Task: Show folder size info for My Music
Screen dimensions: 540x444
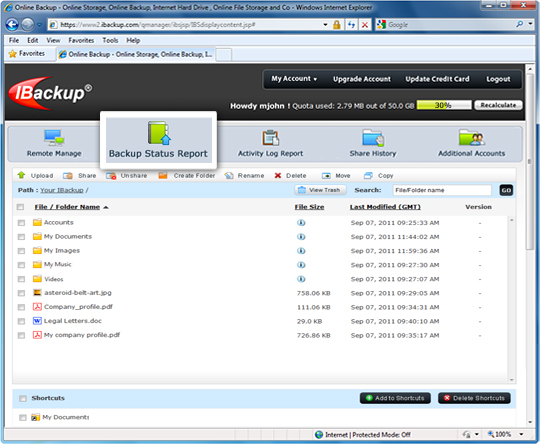Action: tap(301, 265)
